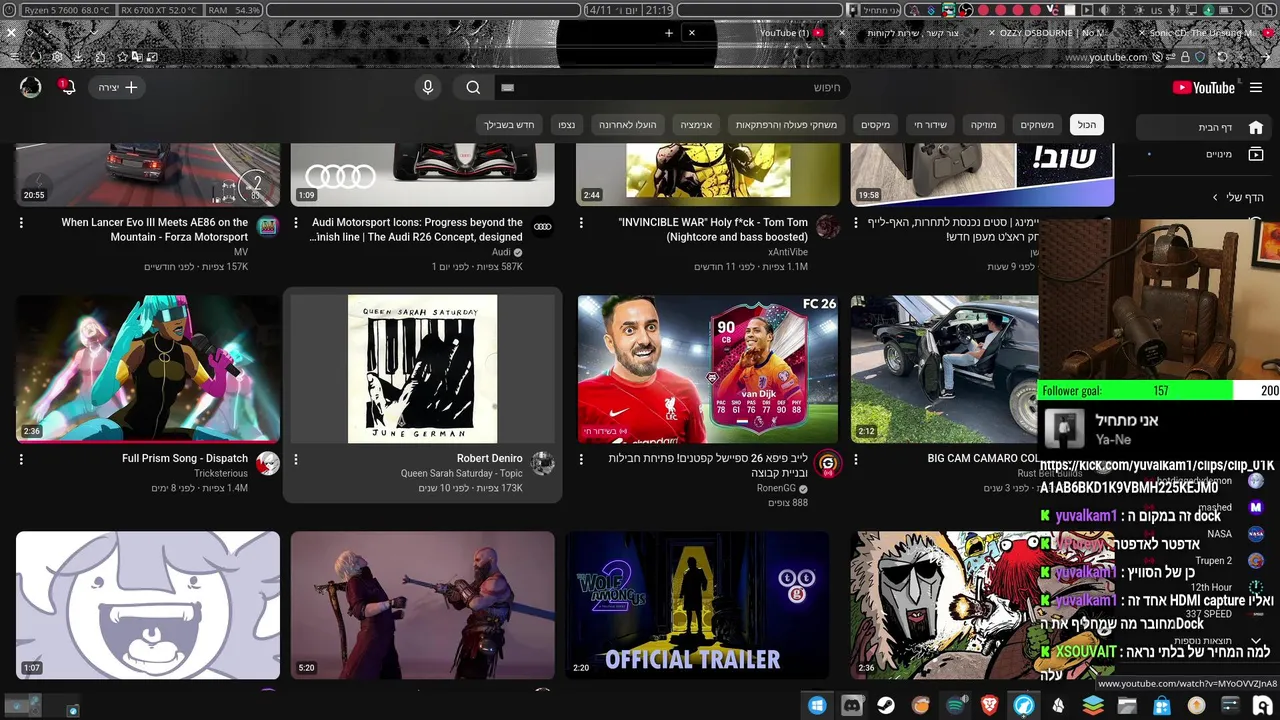This screenshot has width=1280, height=720.
Task: Select the אנימציה filter chip
Action: coord(696,125)
